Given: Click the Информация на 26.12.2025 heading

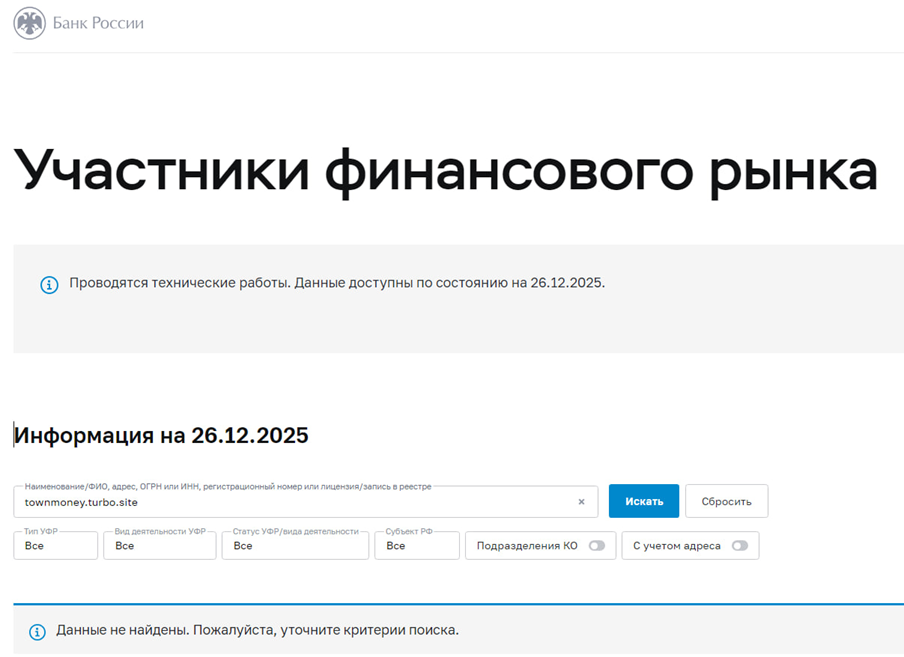Looking at the screenshot, I should pos(160,435).
